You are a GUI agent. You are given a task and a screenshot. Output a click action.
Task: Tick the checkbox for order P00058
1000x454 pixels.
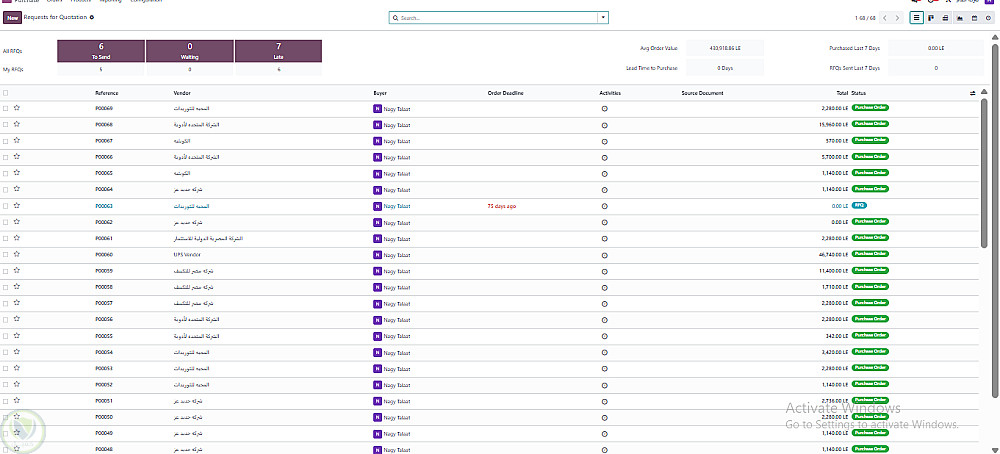(x=6, y=288)
